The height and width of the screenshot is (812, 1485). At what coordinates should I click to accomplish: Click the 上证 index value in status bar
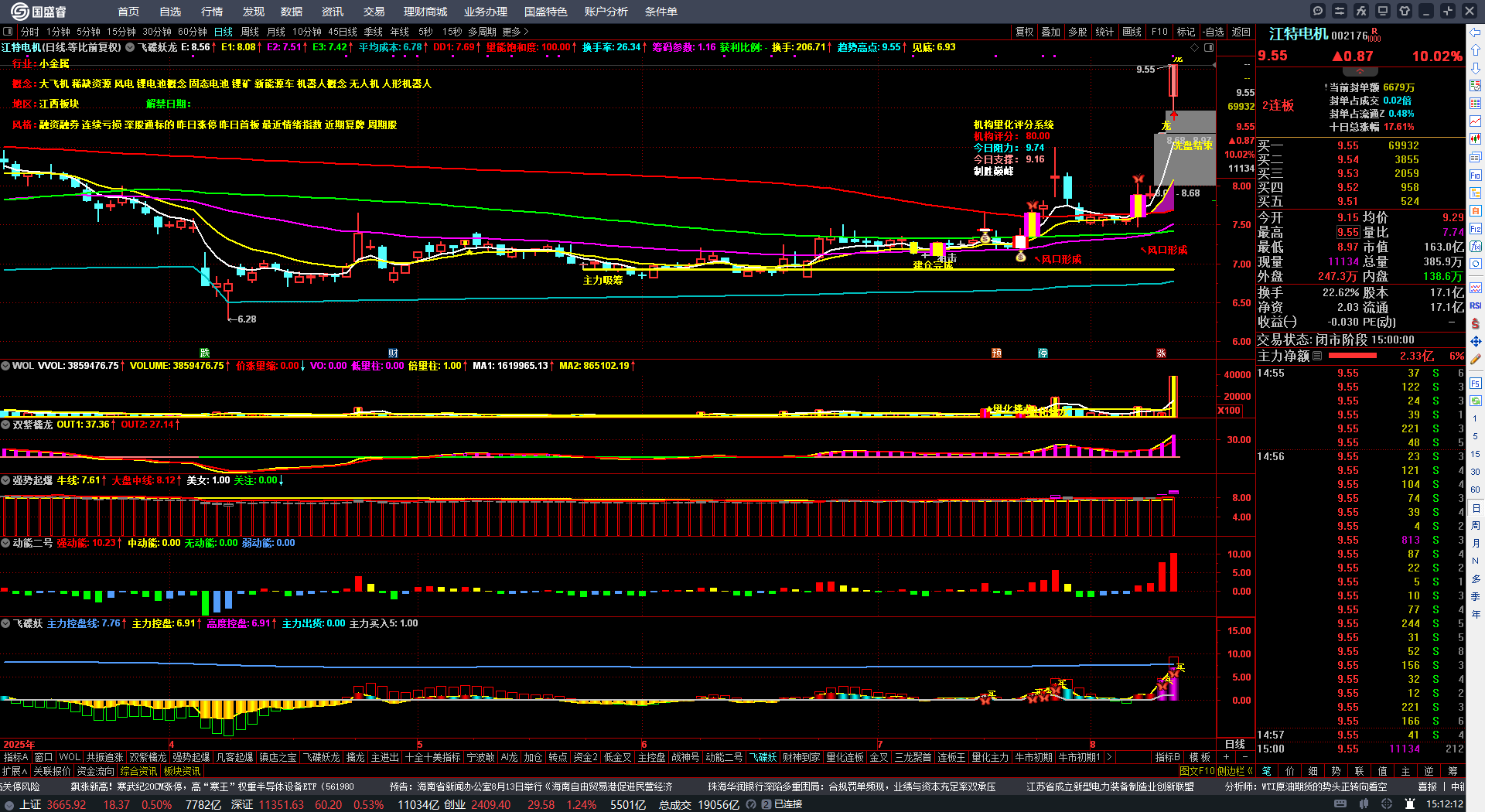[67, 804]
